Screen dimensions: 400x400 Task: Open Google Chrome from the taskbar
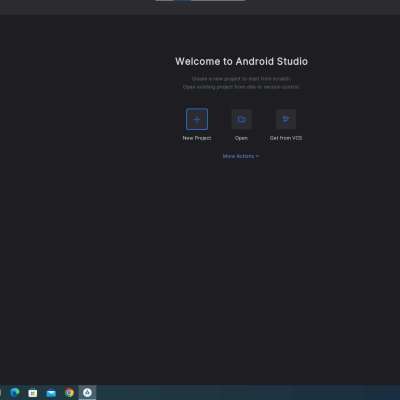pos(69,393)
